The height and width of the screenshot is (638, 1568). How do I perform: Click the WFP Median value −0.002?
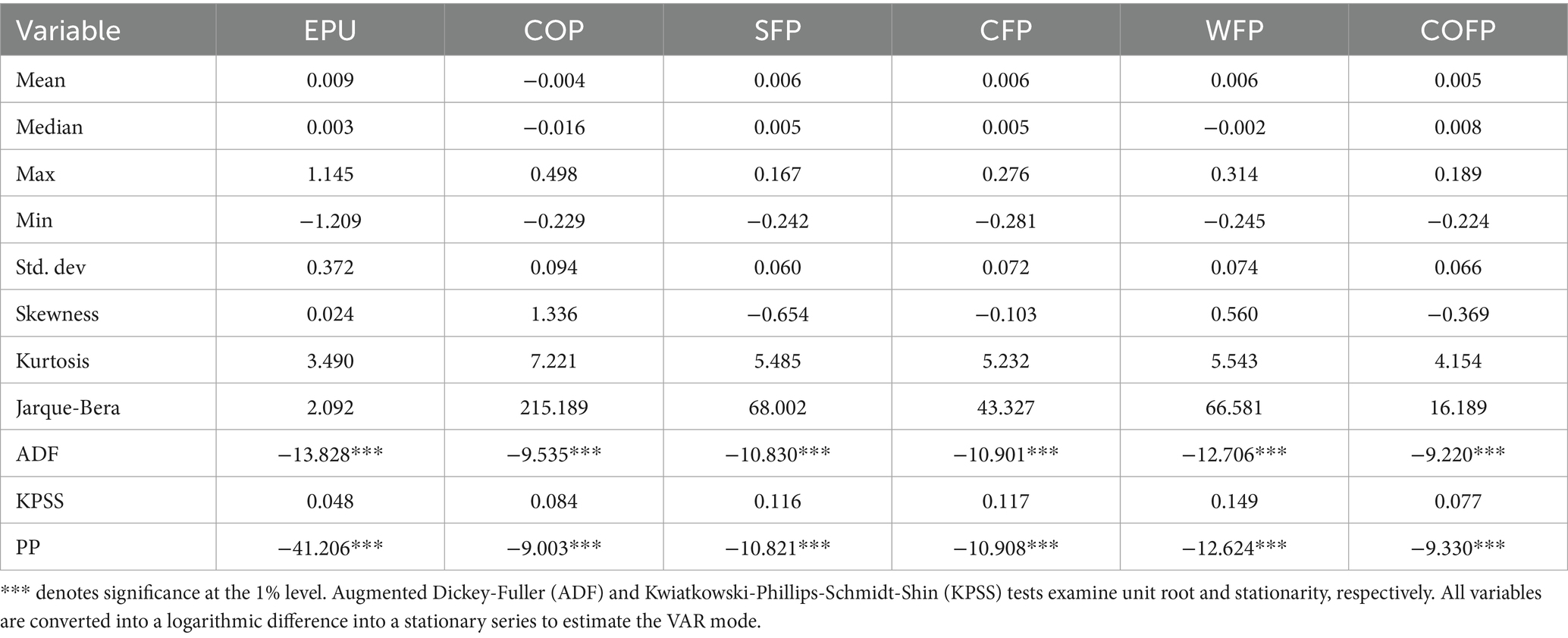1234,127
